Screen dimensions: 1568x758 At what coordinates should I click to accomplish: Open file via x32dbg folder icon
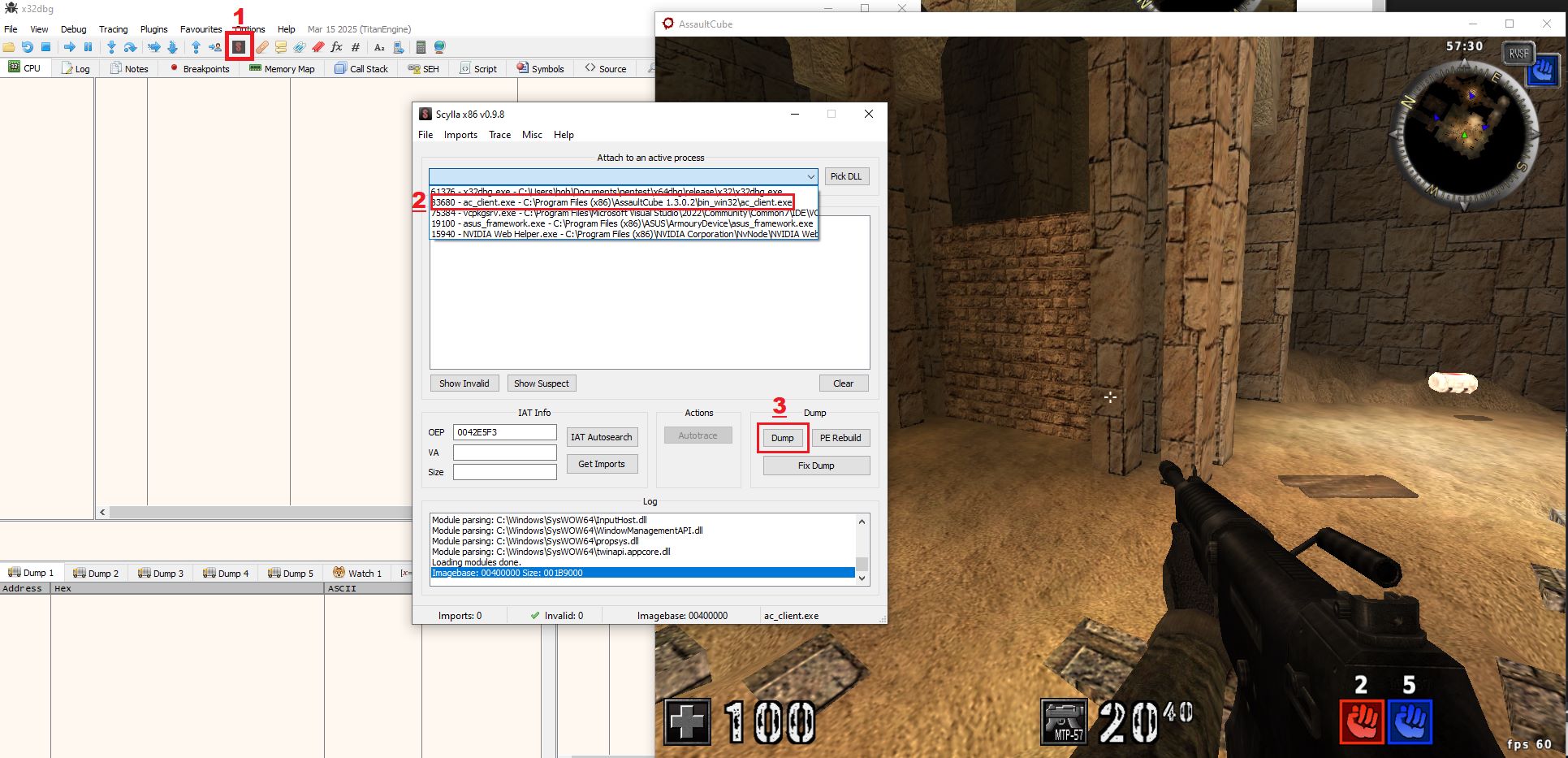(9, 47)
